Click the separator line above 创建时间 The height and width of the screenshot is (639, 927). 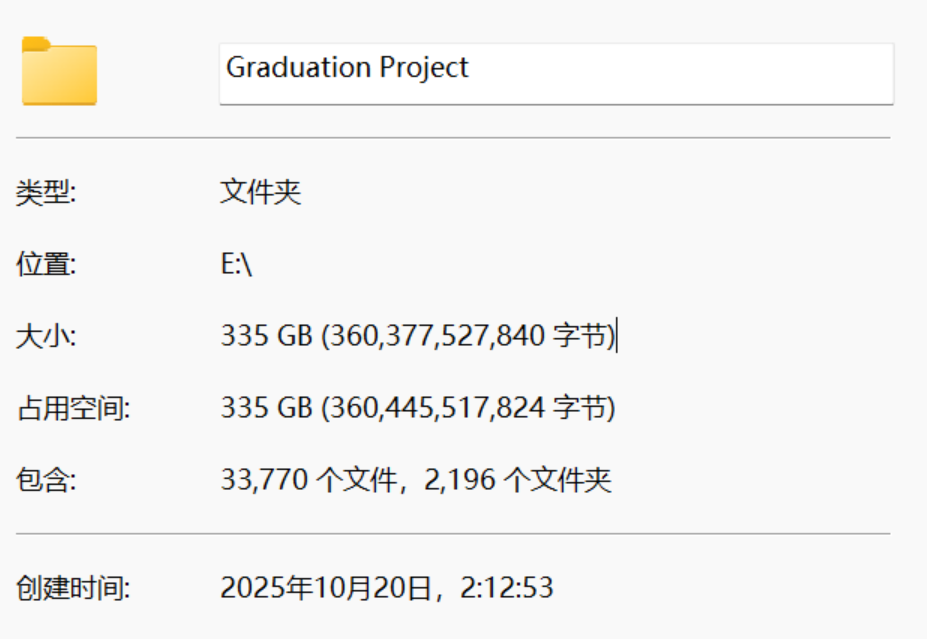[452, 533]
